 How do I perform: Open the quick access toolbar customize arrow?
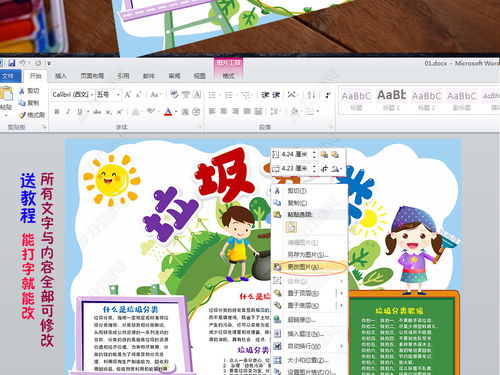coord(49,63)
